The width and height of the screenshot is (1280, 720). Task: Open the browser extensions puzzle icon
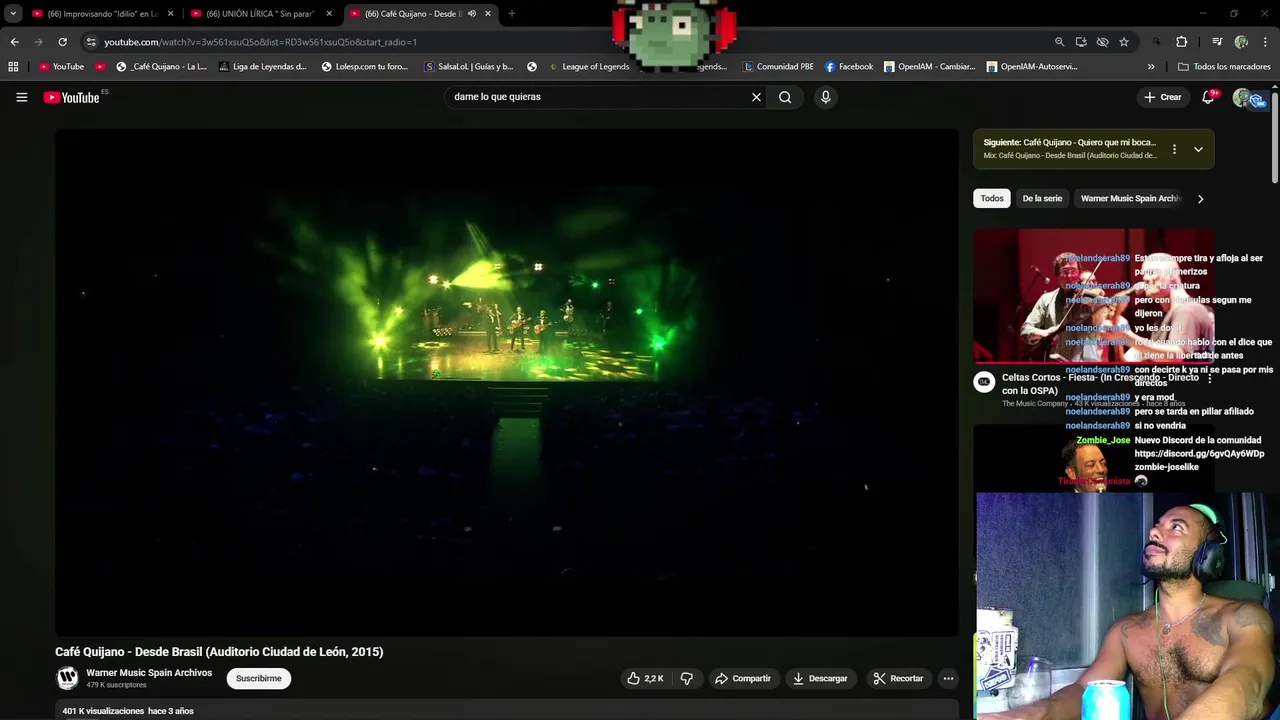coord(1181,42)
